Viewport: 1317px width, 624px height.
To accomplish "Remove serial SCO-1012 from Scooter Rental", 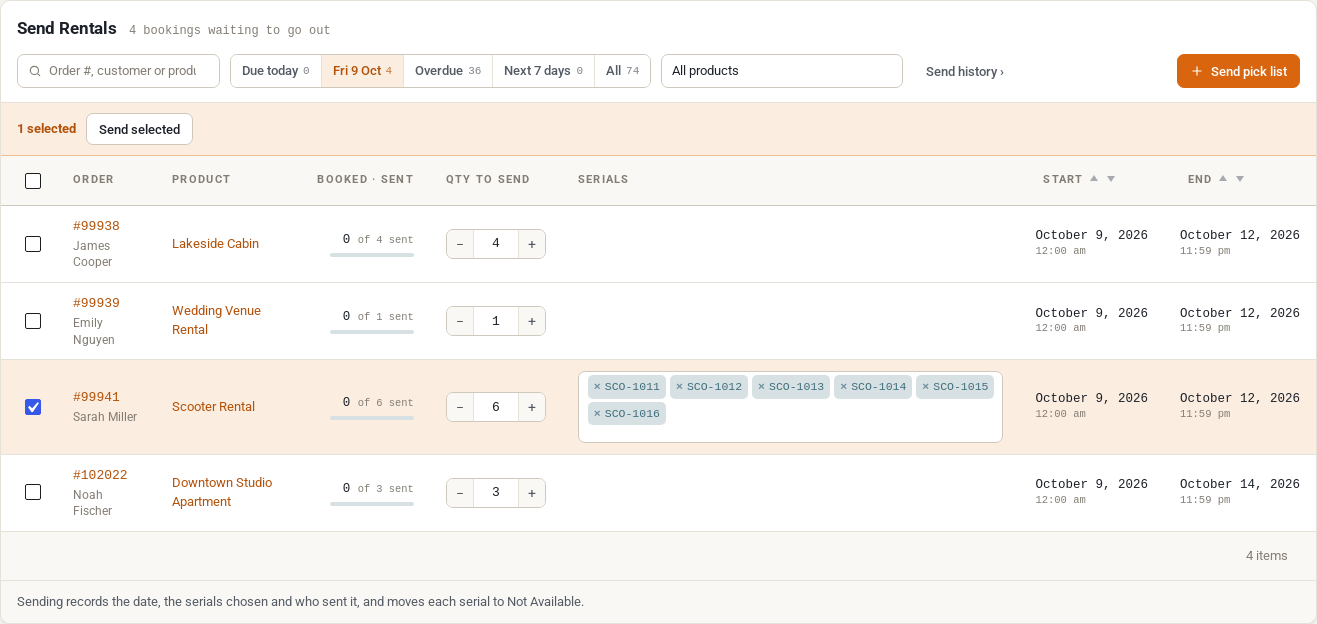I will (679, 387).
